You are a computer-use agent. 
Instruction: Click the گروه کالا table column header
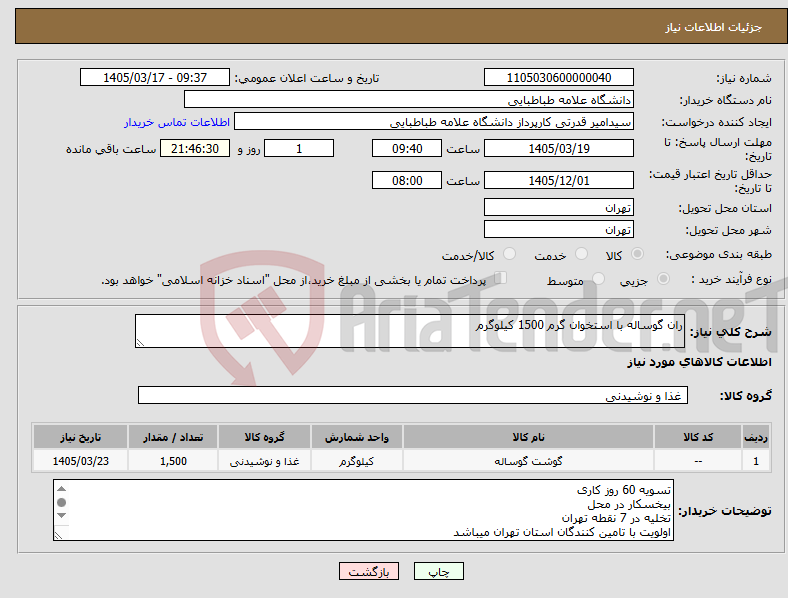click(x=264, y=437)
